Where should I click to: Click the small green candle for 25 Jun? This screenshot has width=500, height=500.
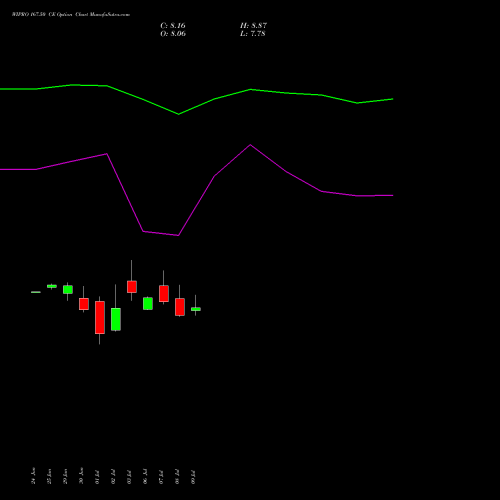pyautogui.click(x=52, y=286)
